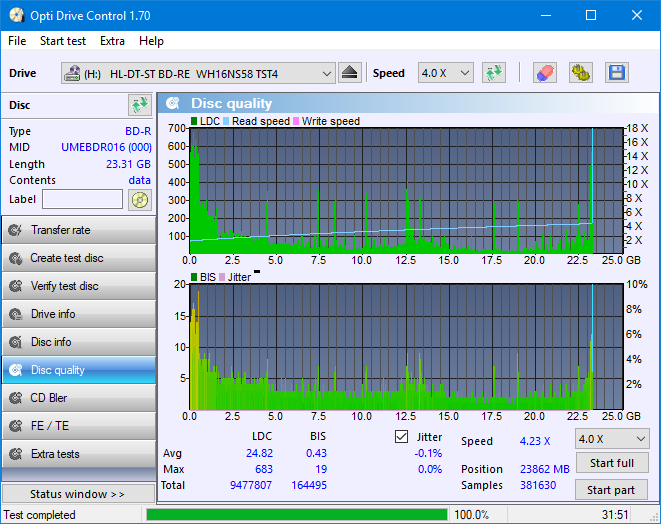The height and width of the screenshot is (524, 661).
Task: Click the disc Length value 23.31 GB
Action: [x=128, y=164]
